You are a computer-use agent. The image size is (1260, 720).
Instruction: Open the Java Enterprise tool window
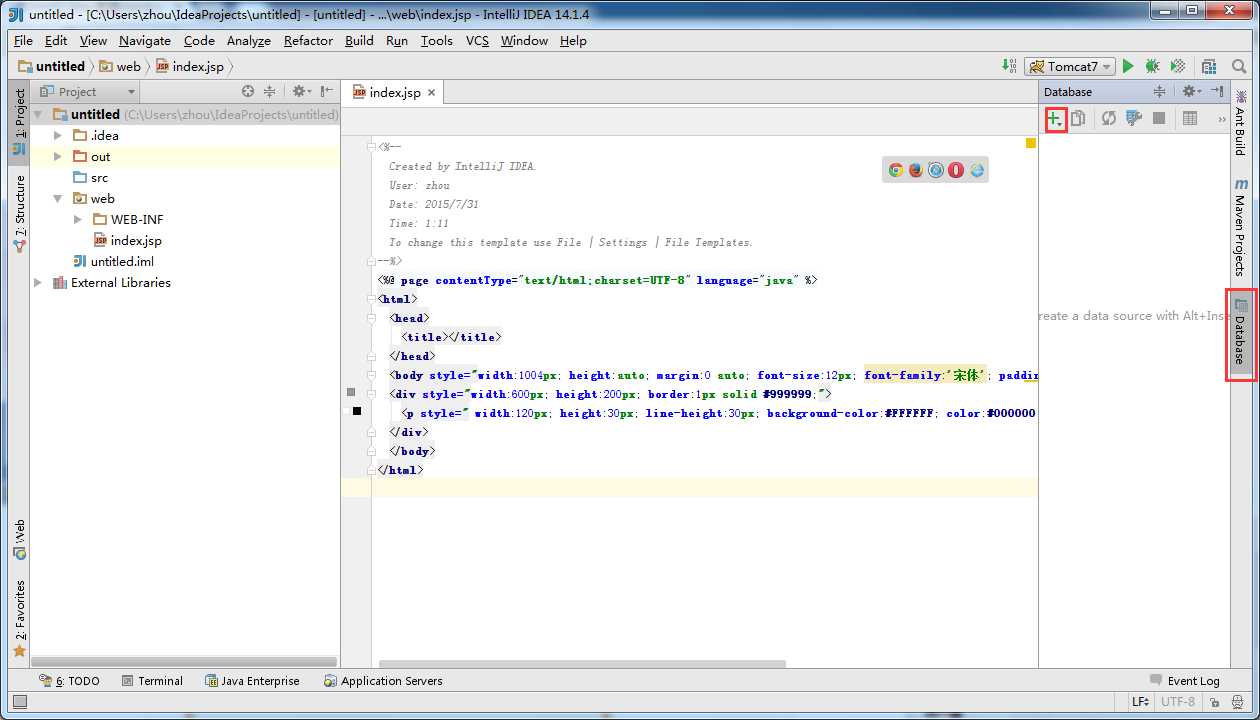tap(252, 681)
